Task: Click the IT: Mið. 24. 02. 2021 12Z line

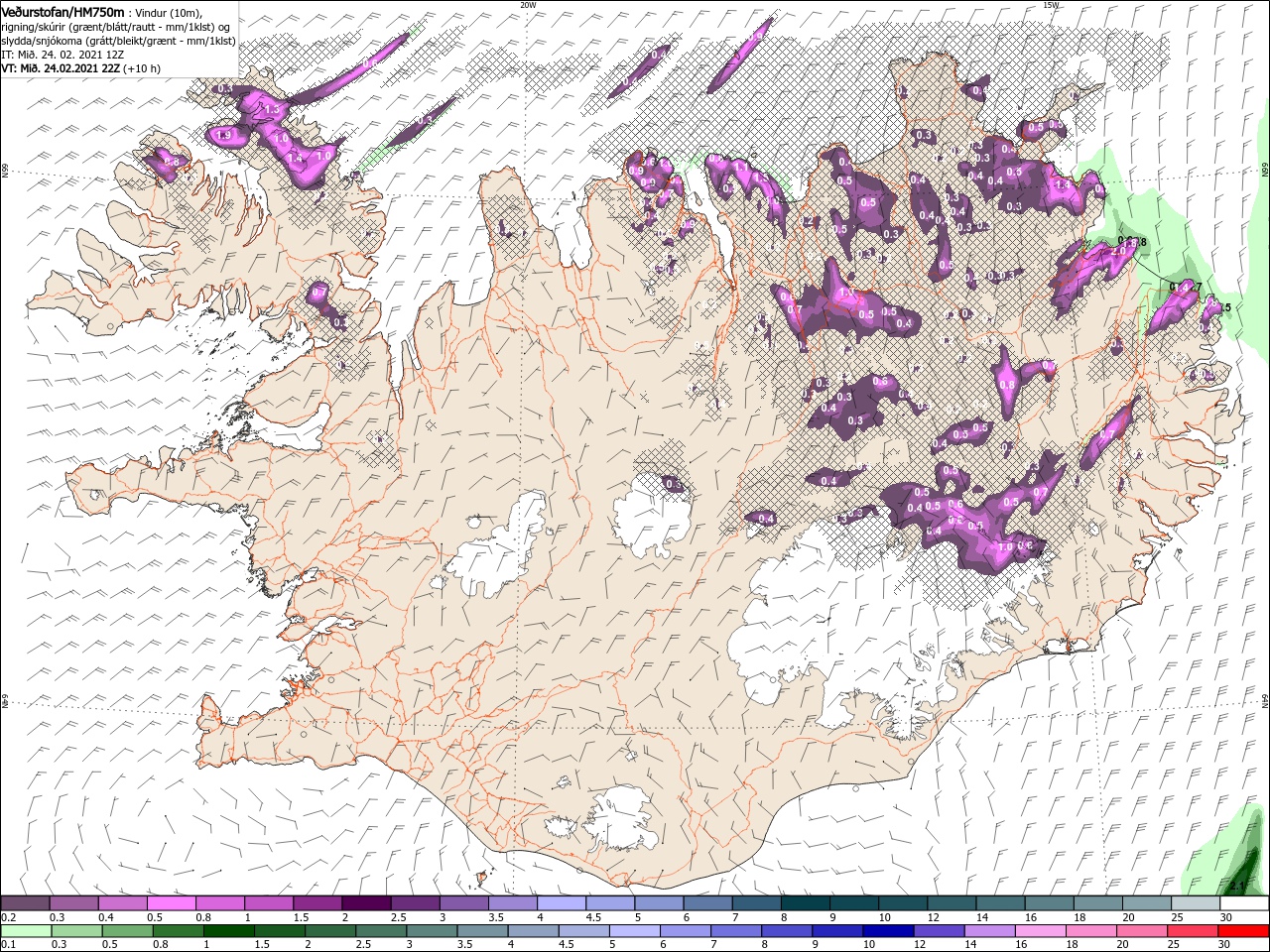Action: 63,55
